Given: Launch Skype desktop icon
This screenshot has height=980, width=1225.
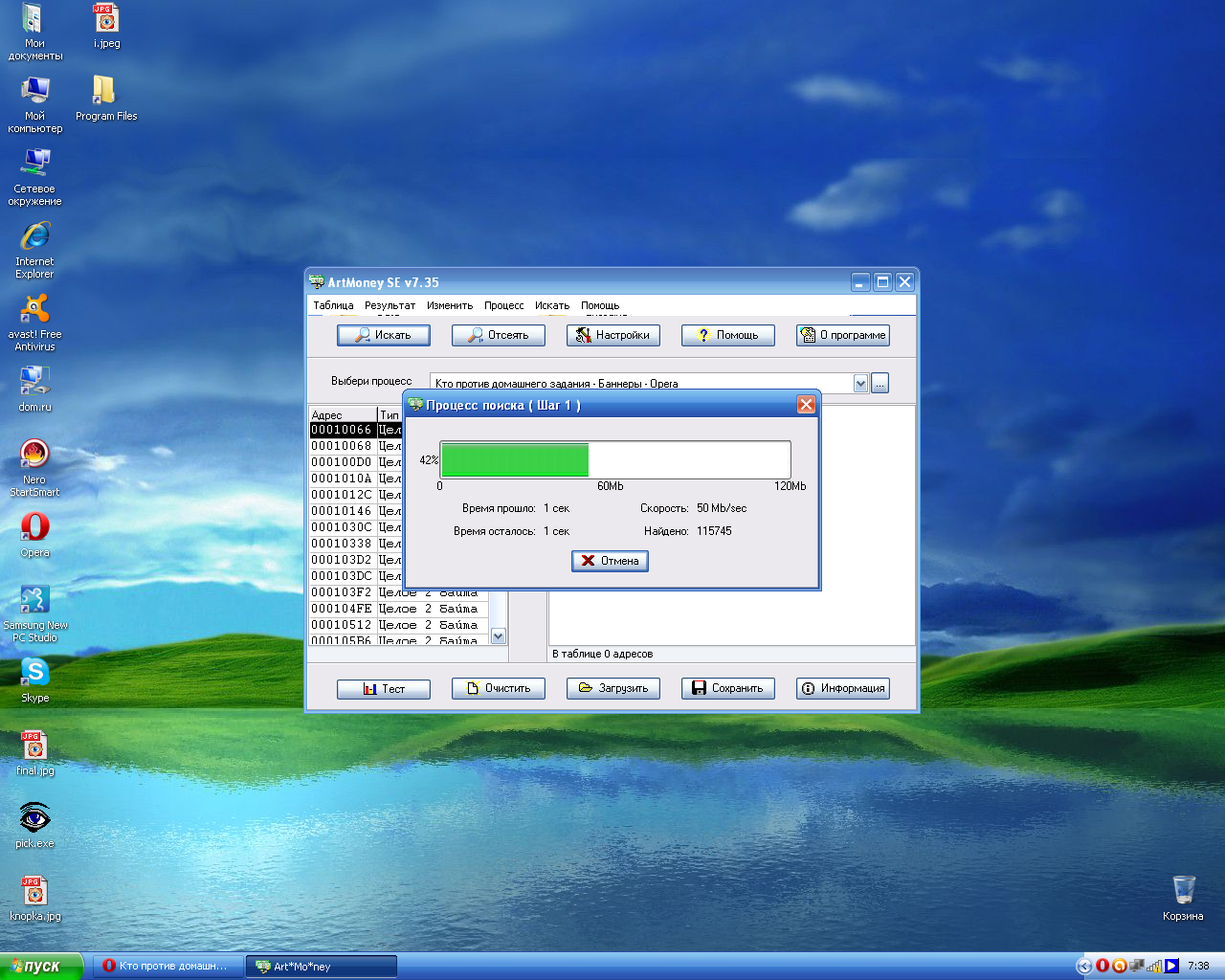Looking at the screenshot, I should pos(34,681).
